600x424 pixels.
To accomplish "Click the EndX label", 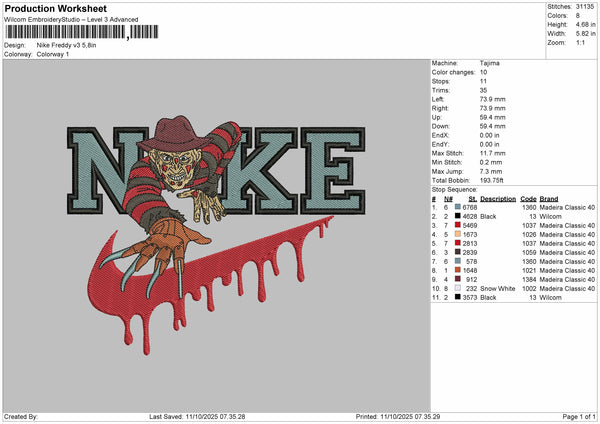I will click(x=440, y=135).
